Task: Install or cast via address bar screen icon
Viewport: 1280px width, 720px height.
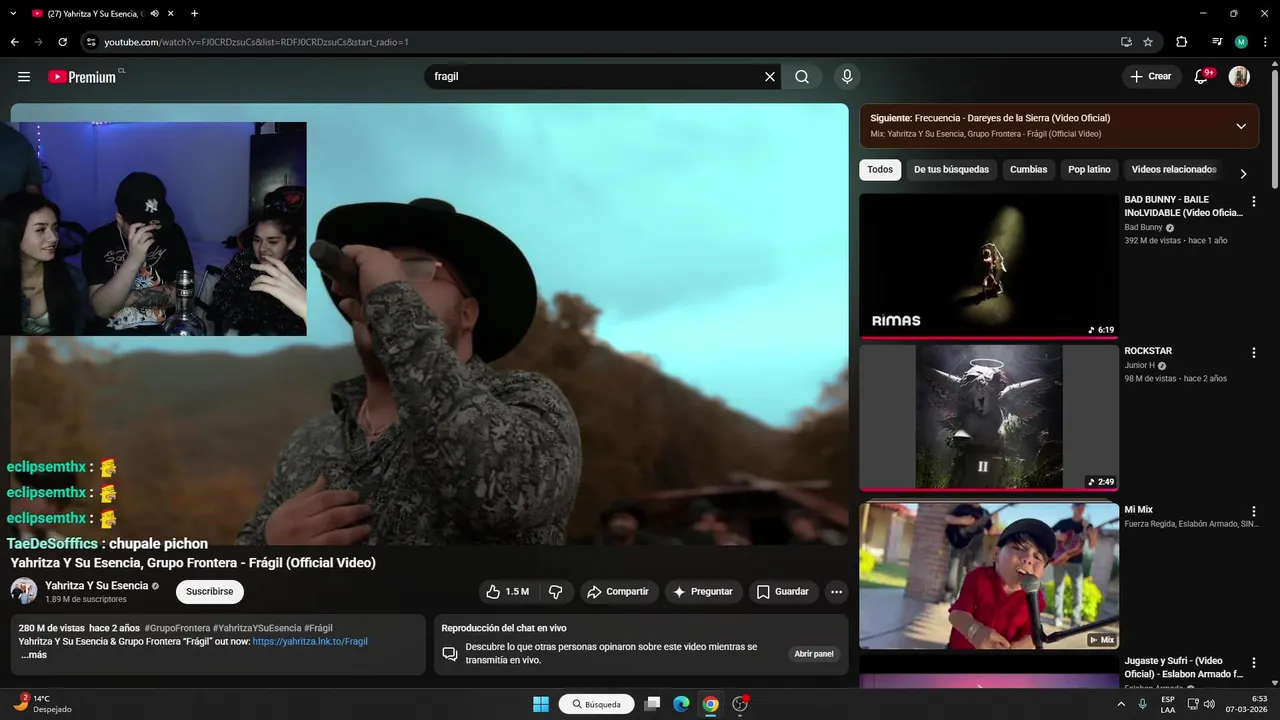Action: 1126,42
